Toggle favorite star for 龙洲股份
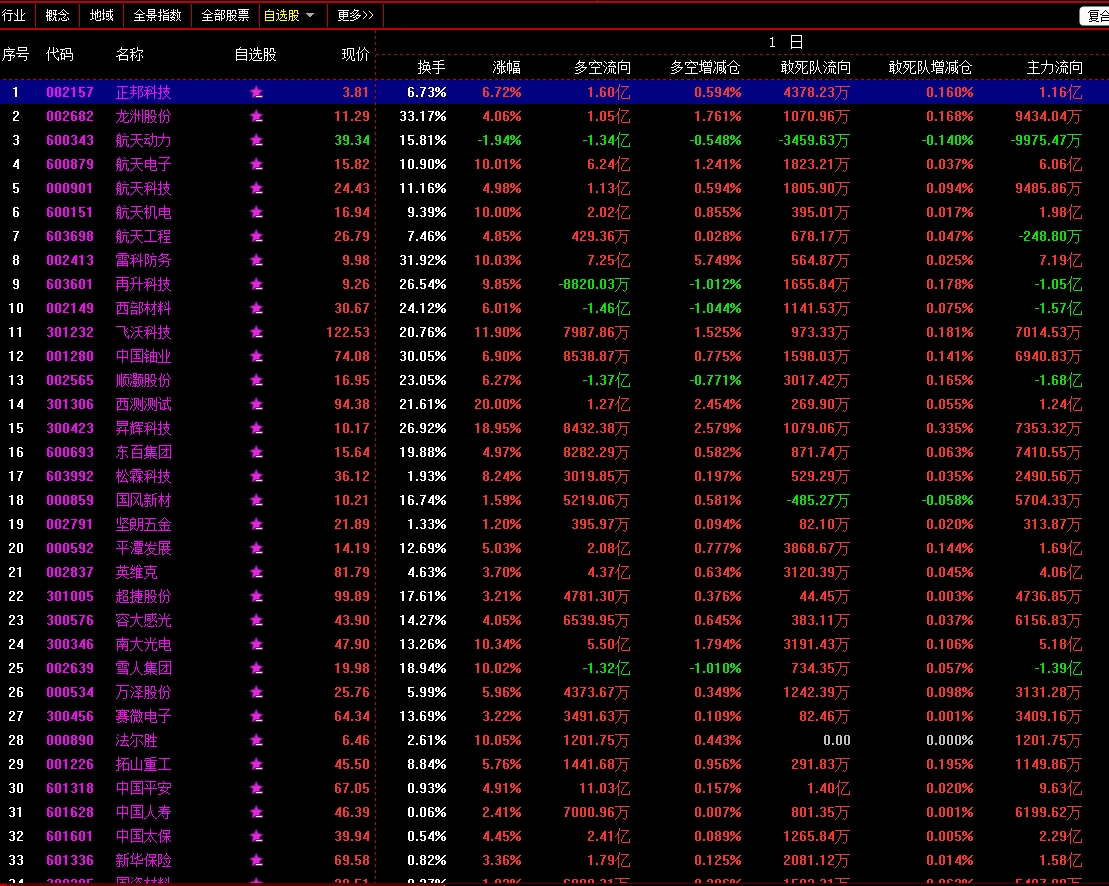Screen dimensions: 1109x886 coord(256,117)
